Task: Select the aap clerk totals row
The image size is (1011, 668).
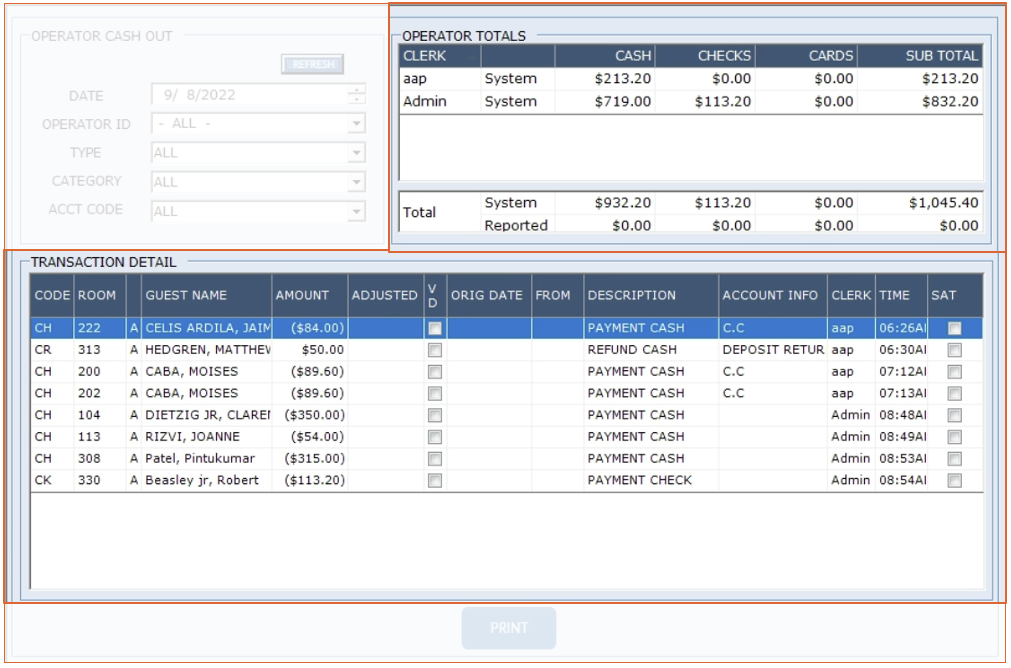Action: coord(690,79)
